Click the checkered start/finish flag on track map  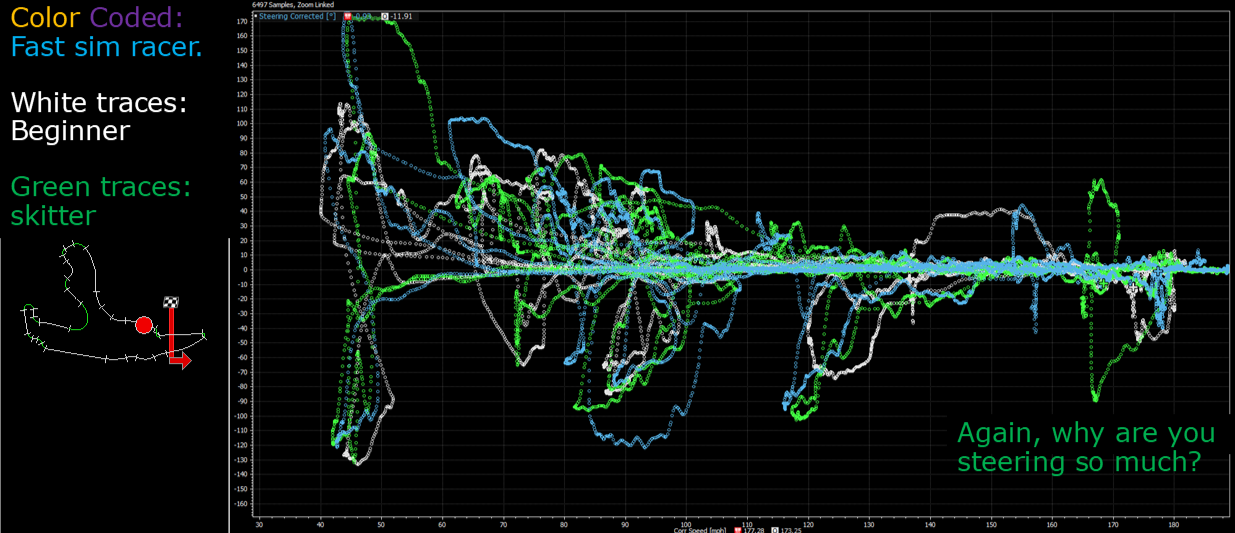171,302
